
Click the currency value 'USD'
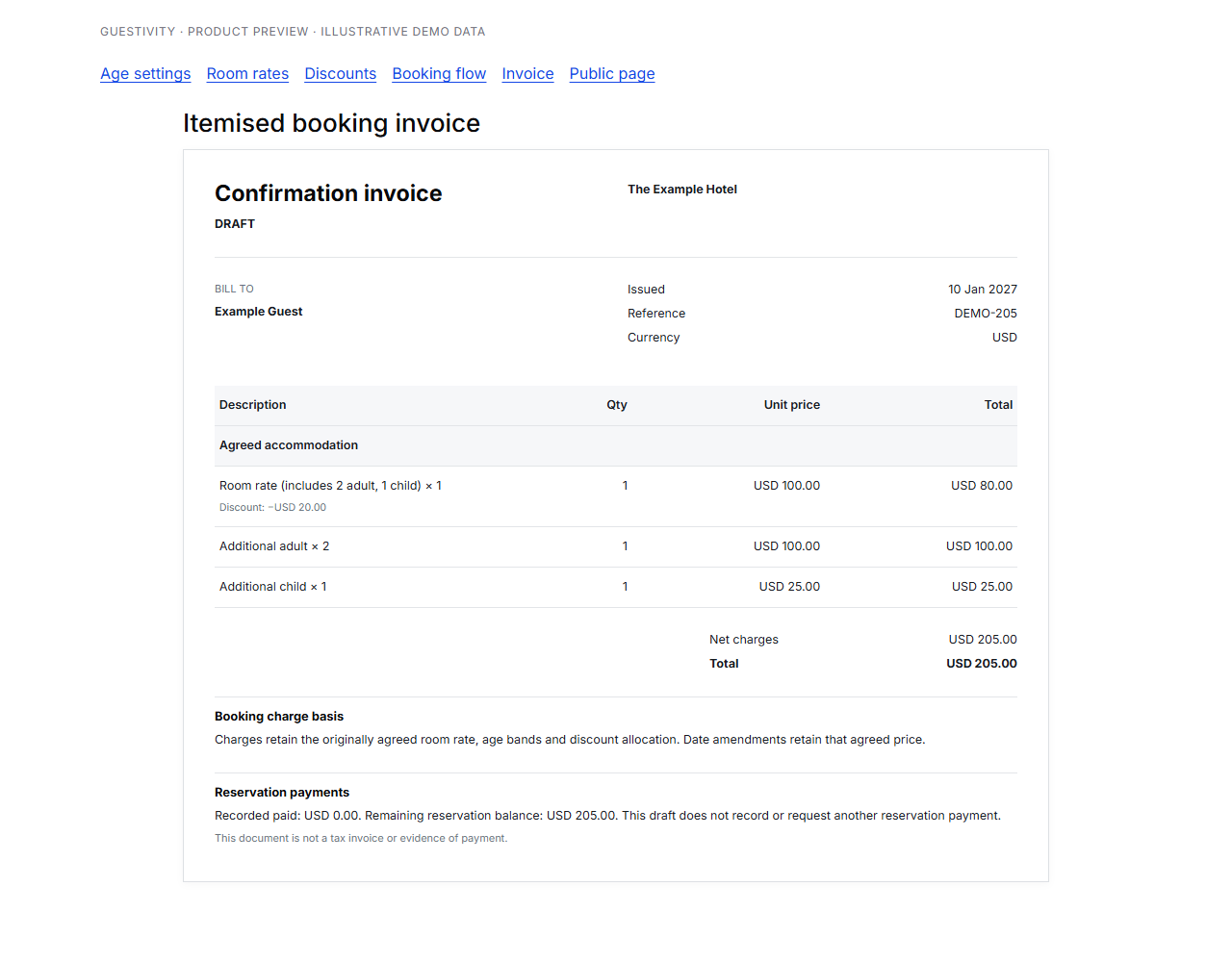pos(1005,338)
